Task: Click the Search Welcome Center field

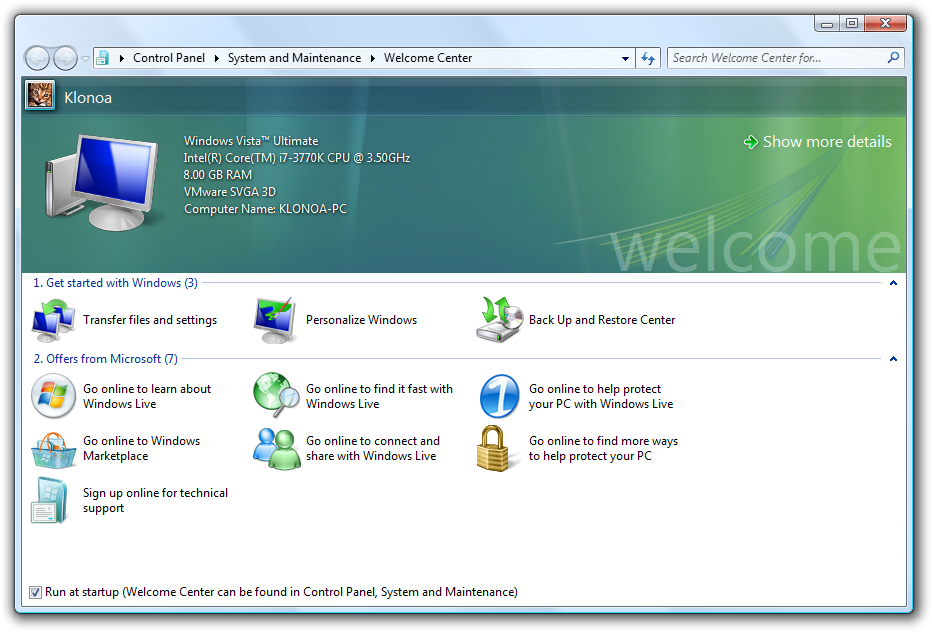Action: (776, 58)
